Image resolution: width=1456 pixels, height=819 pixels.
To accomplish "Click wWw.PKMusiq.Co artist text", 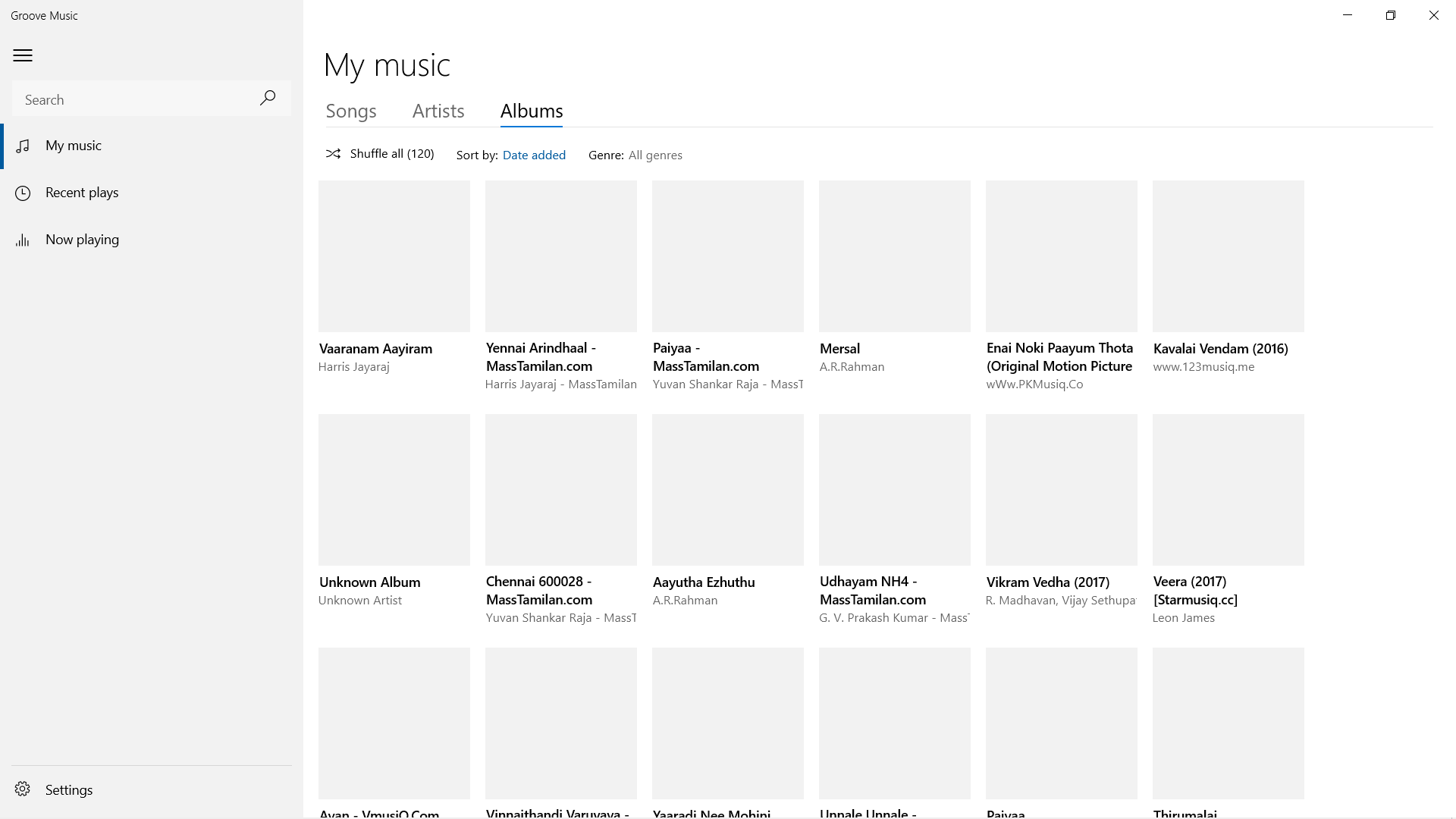I will (x=1034, y=384).
